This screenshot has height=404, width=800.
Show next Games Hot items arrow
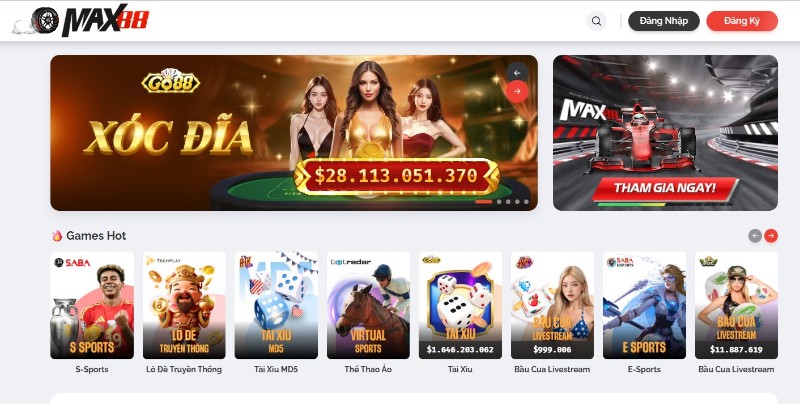771,236
